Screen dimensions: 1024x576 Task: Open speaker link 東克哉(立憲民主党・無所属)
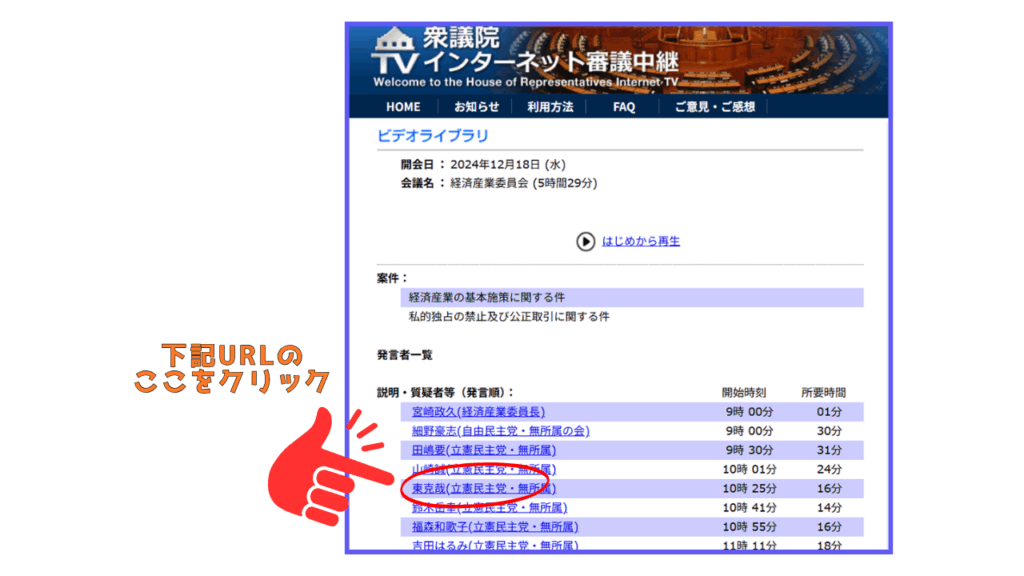[x=484, y=488]
